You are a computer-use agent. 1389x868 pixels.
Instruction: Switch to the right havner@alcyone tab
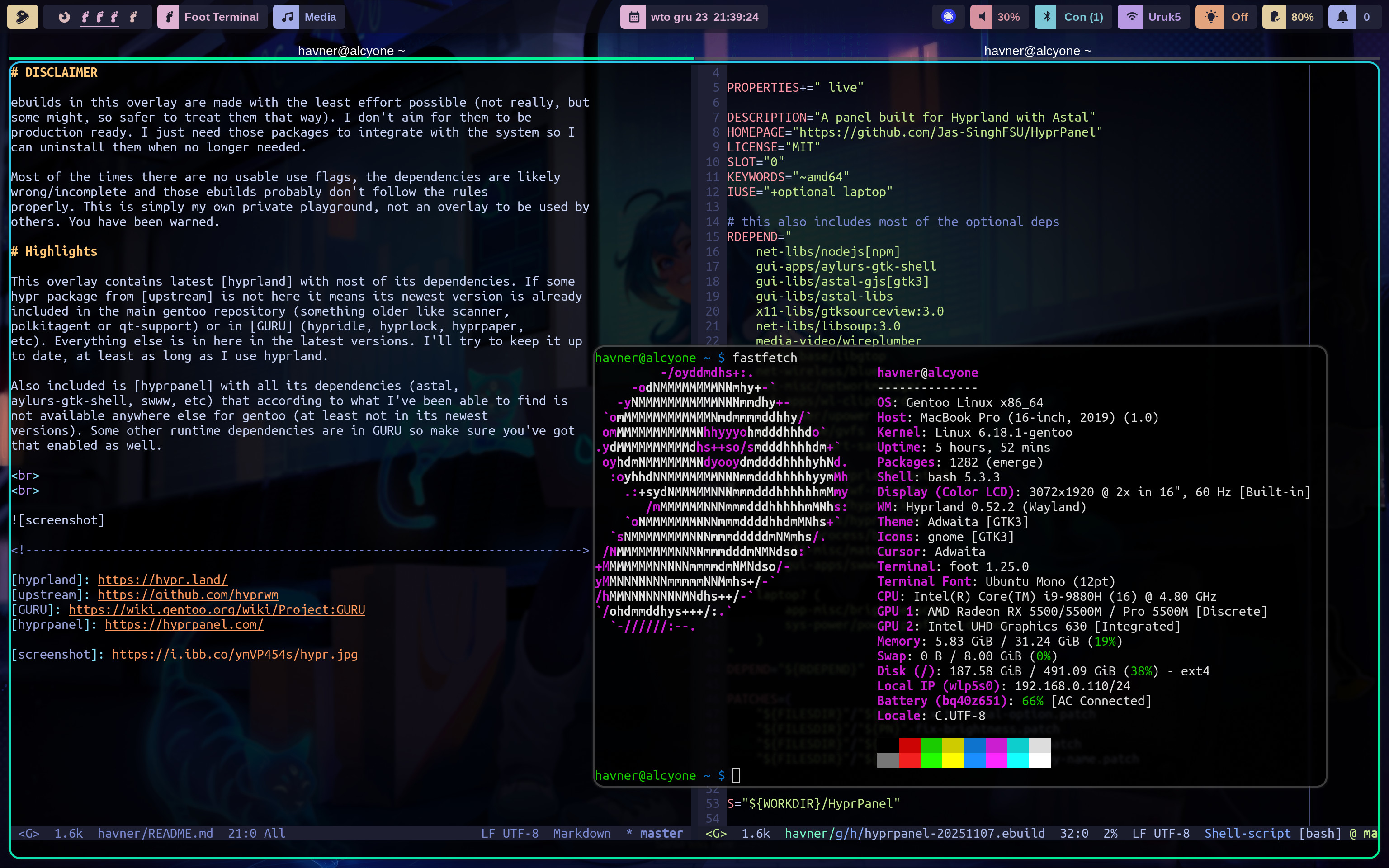click(1037, 51)
